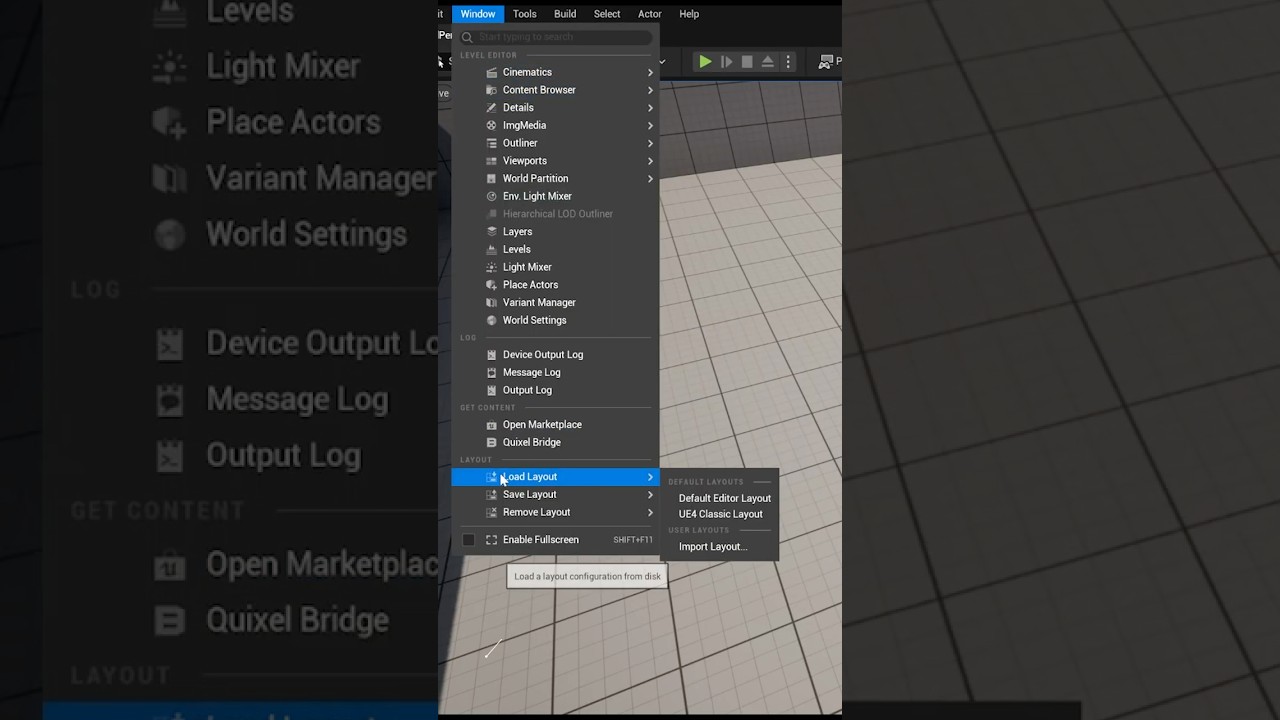The height and width of the screenshot is (720, 1280).
Task: Click the World Settings globe icon
Action: (491, 320)
